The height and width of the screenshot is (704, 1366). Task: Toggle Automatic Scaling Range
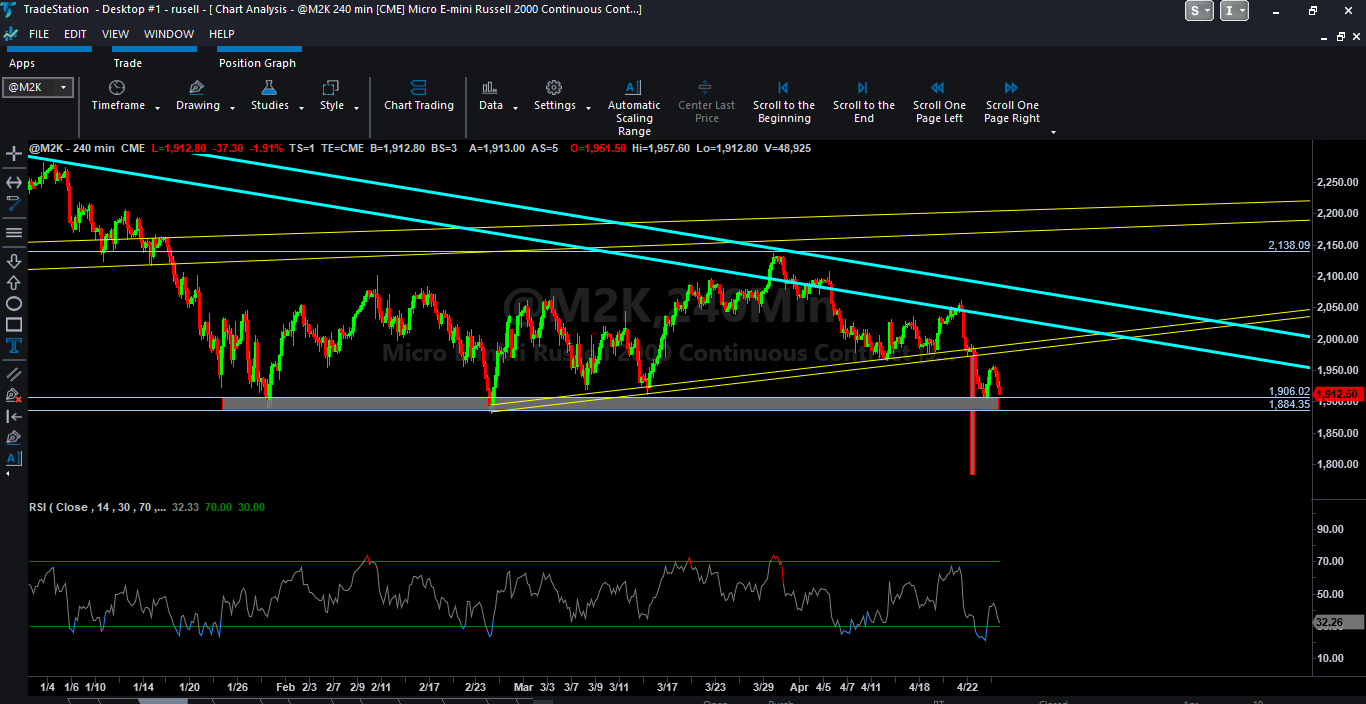pos(633,109)
